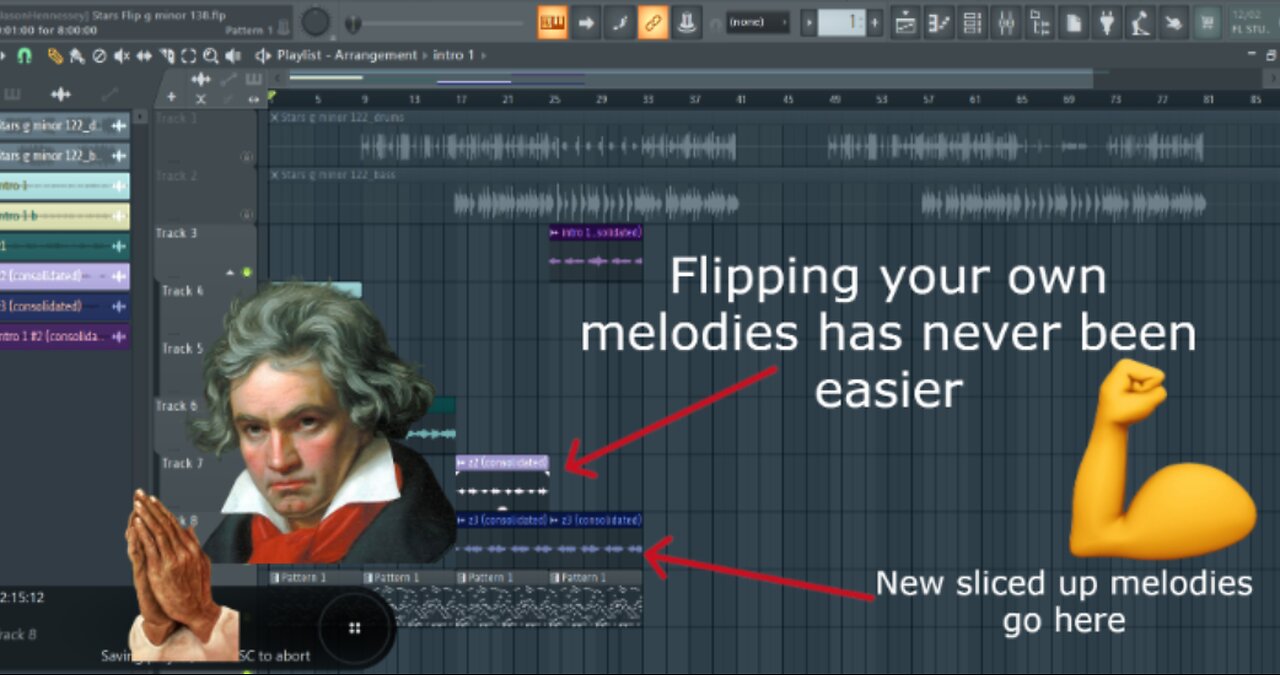Click the X icon above track headers
Viewport: 1280px width, 675px height.
point(200,98)
